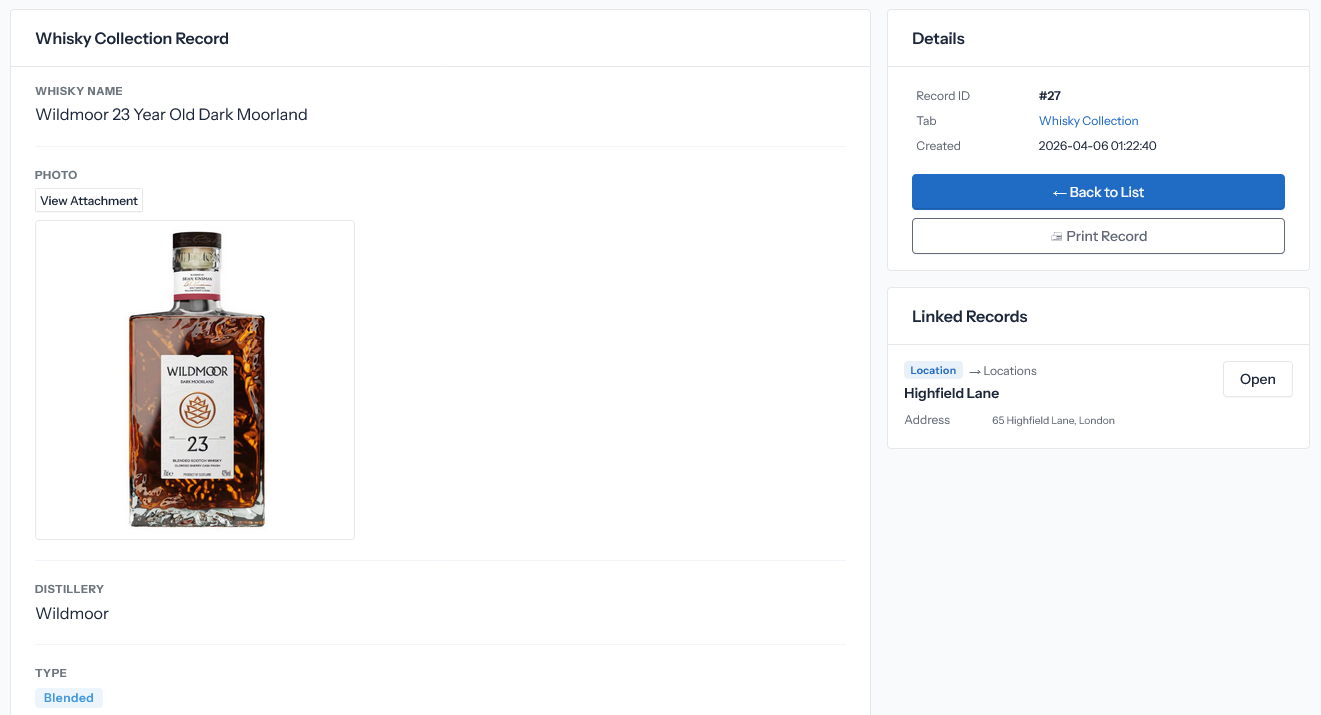The width and height of the screenshot is (1321, 715).
Task: Follow the Whisky Collection tab link
Action: tap(1088, 121)
